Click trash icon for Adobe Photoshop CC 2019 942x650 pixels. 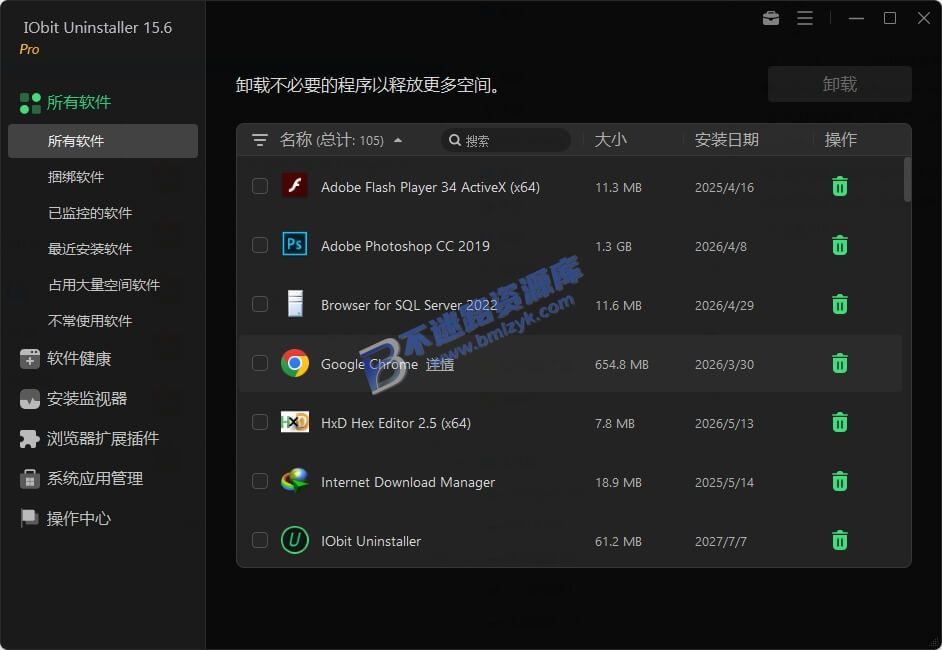click(839, 246)
